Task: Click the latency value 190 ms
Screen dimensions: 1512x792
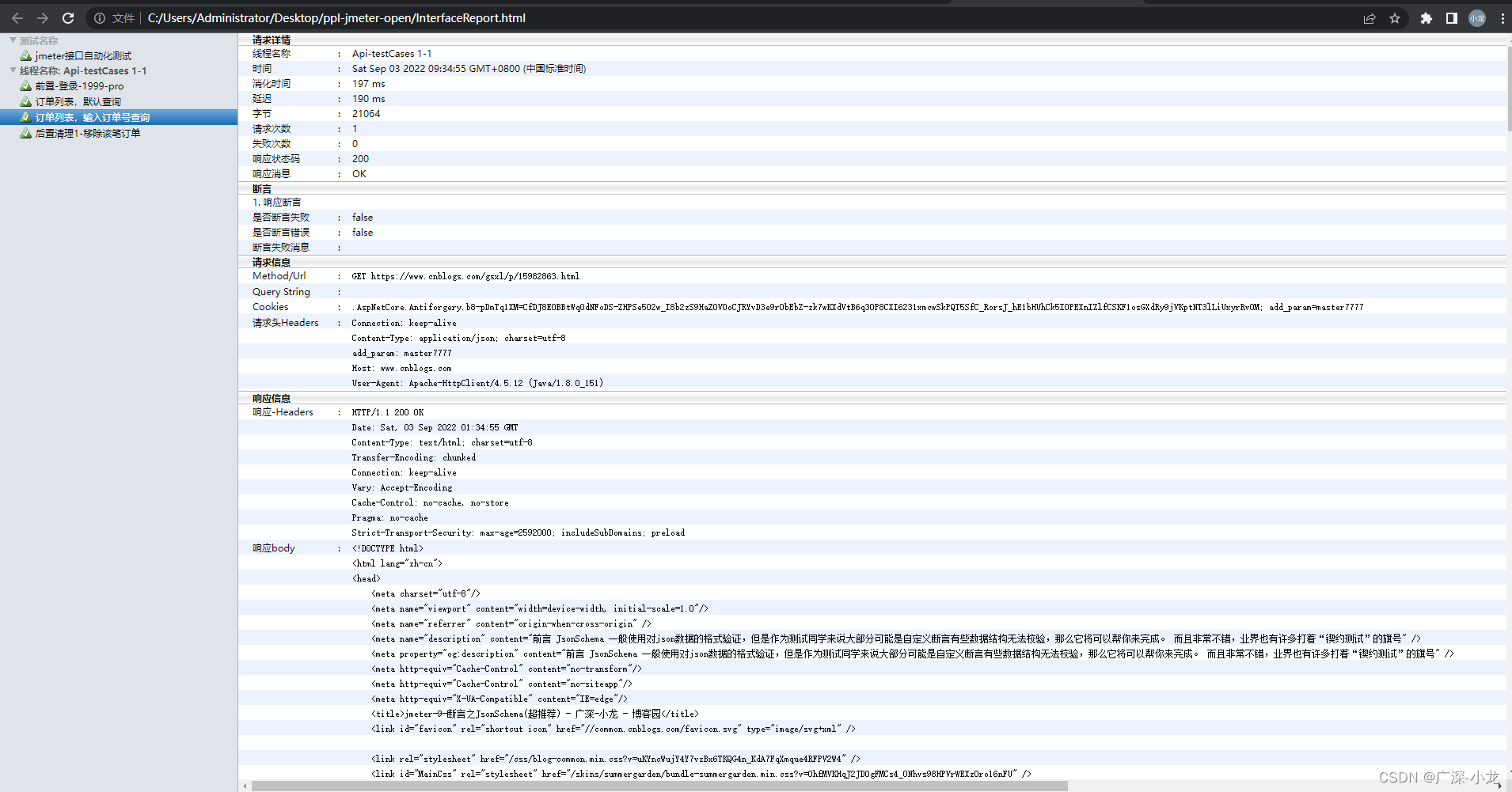Action: (369, 98)
